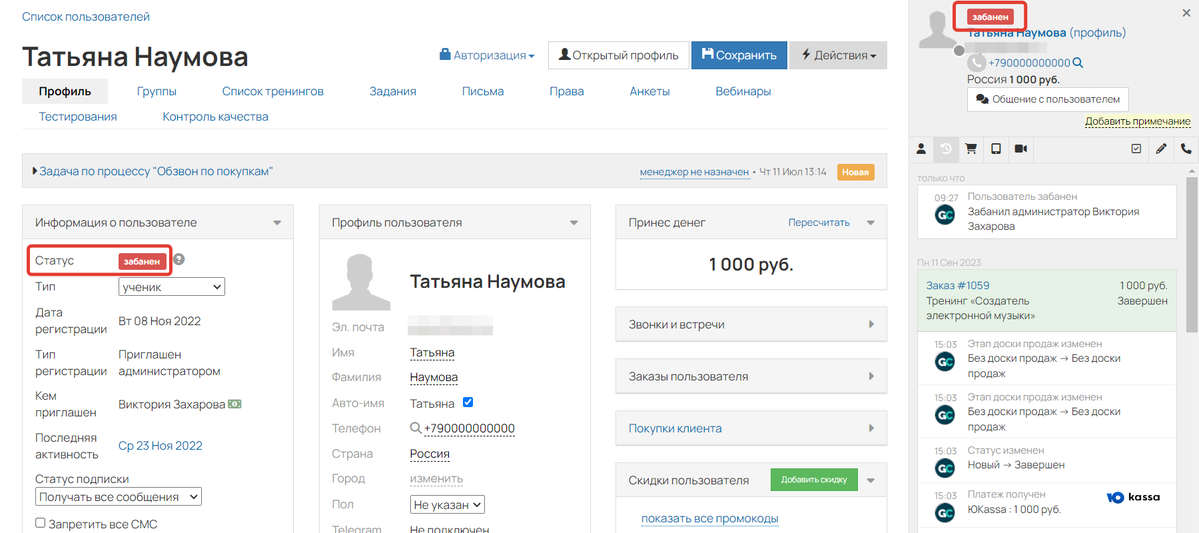Click the phone call icon in sidebar

(x=1186, y=148)
